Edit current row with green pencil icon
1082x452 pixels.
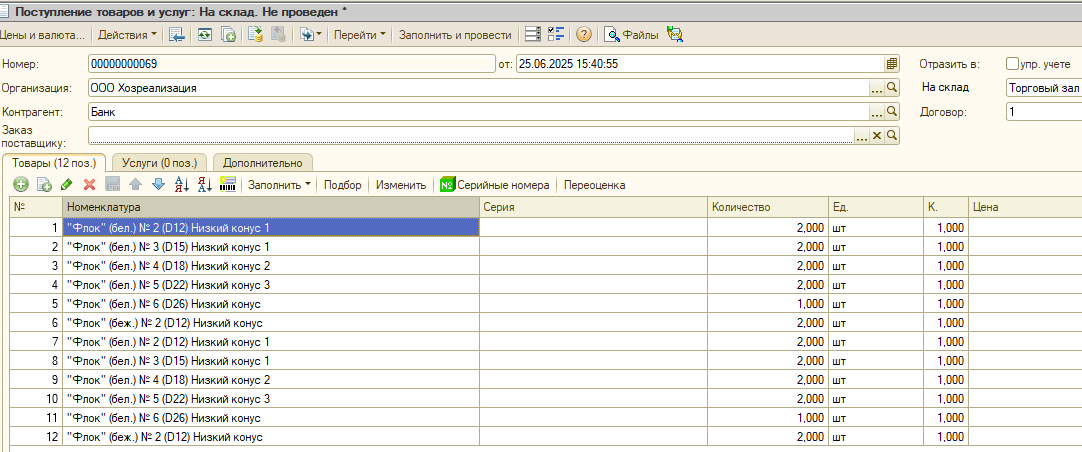[x=66, y=184]
